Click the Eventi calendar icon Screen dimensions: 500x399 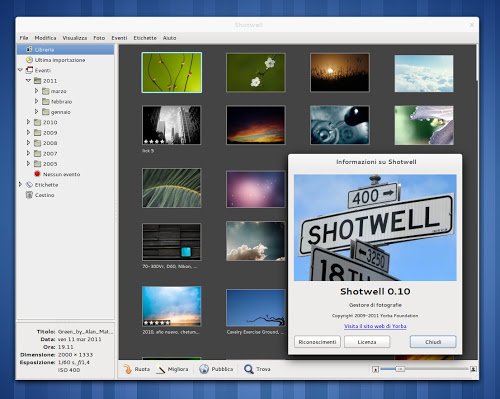coord(29,70)
